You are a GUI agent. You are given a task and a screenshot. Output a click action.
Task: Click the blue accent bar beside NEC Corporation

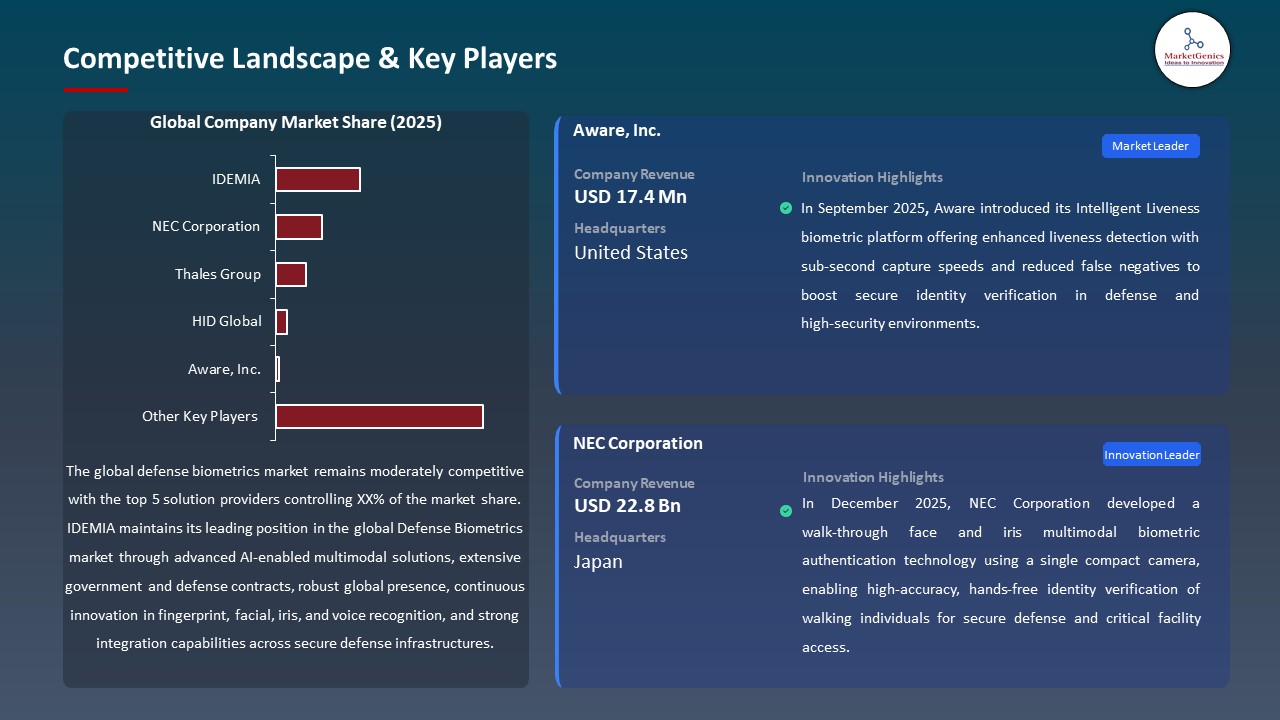pos(557,555)
